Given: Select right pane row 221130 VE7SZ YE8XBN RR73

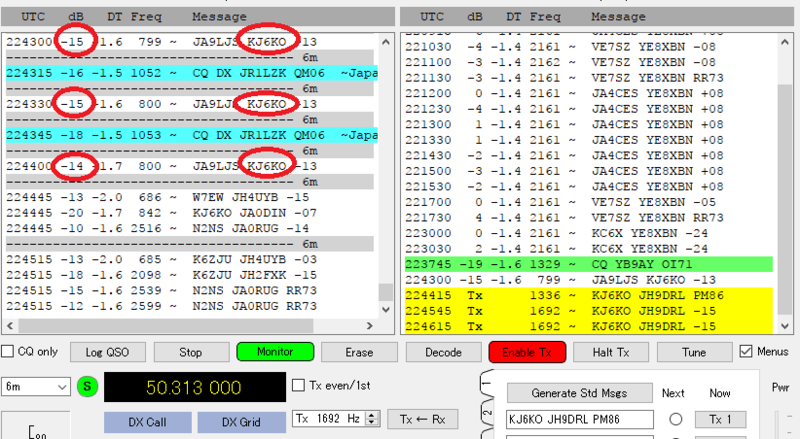Looking at the screenshot, I should [x=589, y=78].
